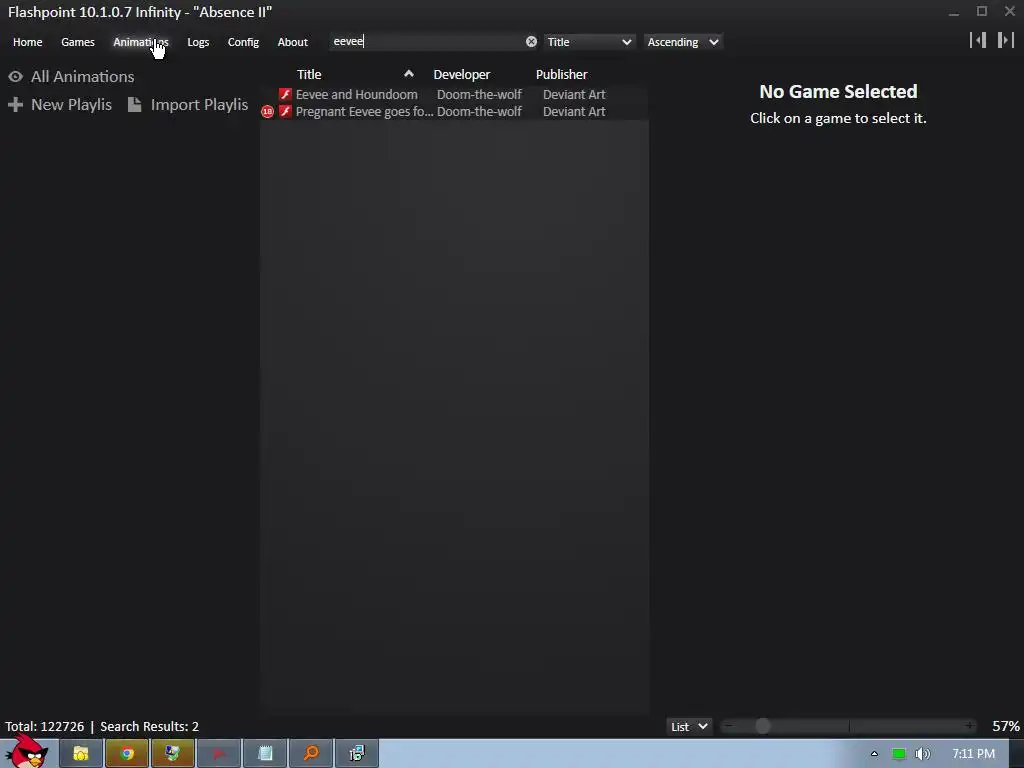Open the Games tab
The image size is (1024, 768).
(x=78, y=42)
